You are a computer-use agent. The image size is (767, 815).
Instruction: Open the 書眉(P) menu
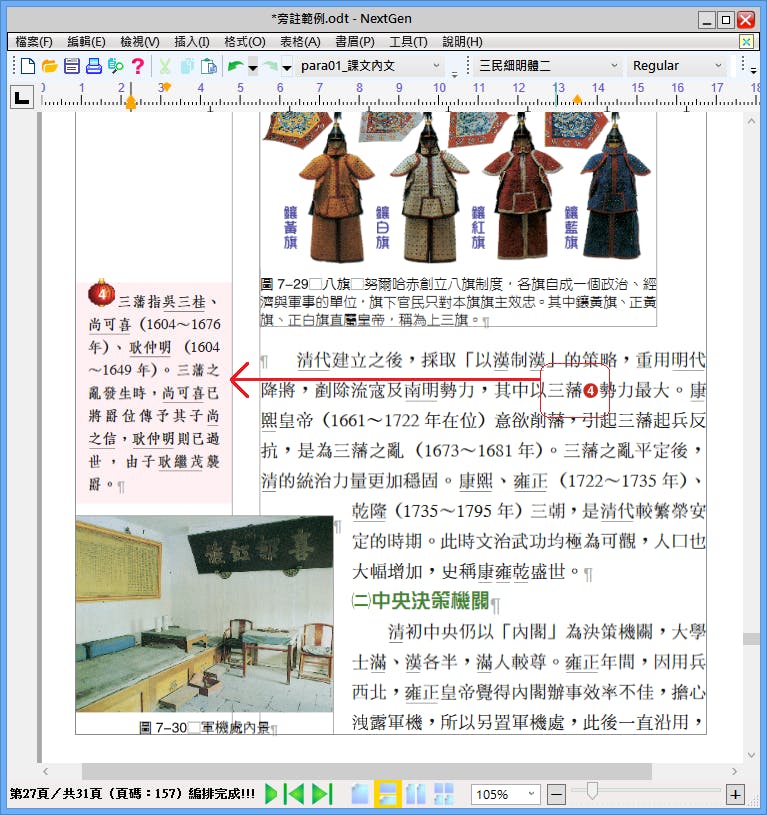tap(355, 42)
